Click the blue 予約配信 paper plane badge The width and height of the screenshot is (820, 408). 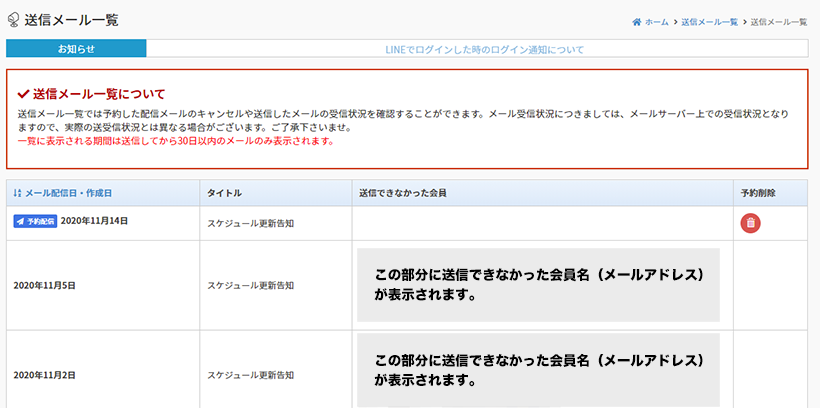point(35,221)
